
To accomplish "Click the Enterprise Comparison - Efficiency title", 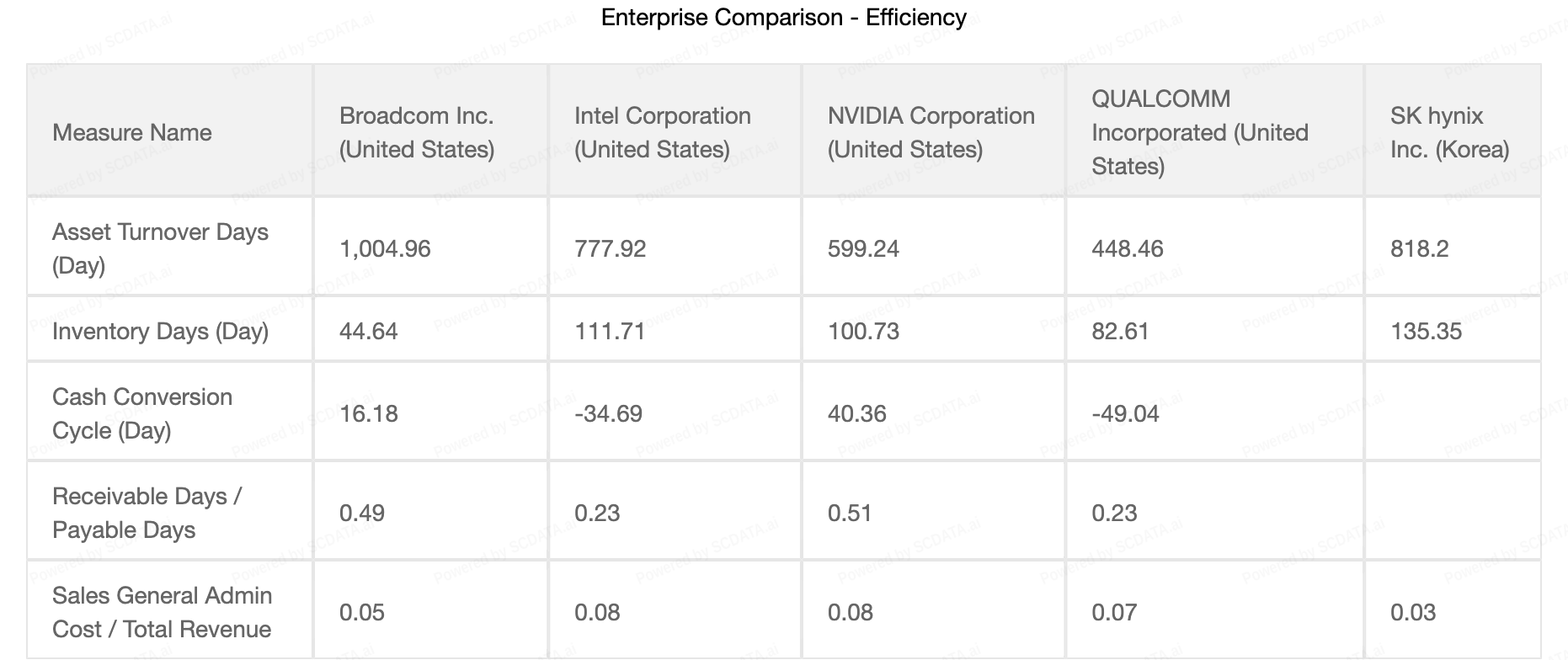I will tap(783, 18).
